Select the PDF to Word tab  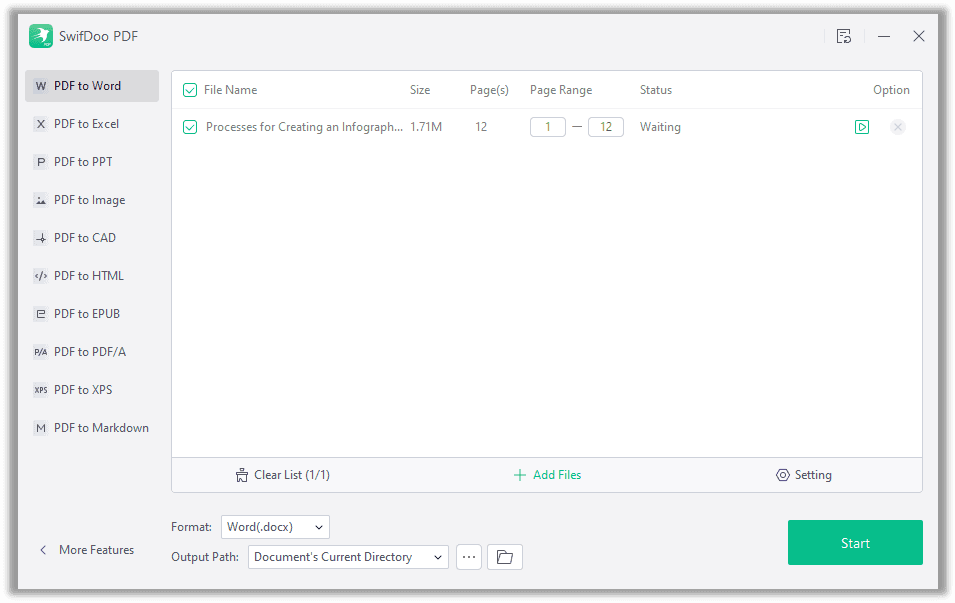(92, 86)
